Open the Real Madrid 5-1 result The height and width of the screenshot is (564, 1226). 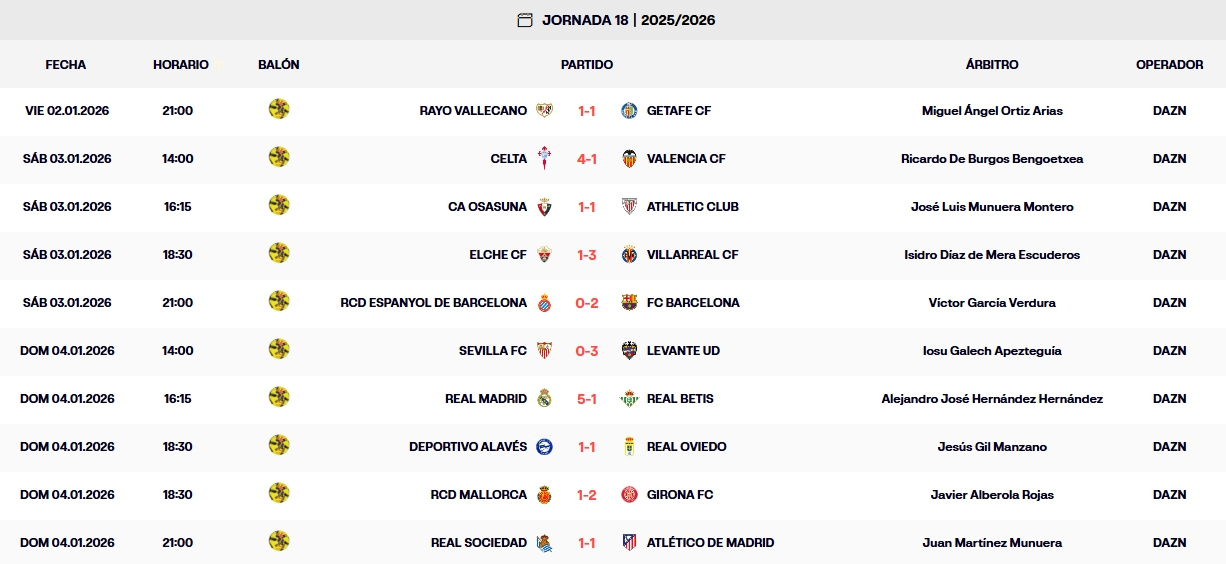click(587, 399)
